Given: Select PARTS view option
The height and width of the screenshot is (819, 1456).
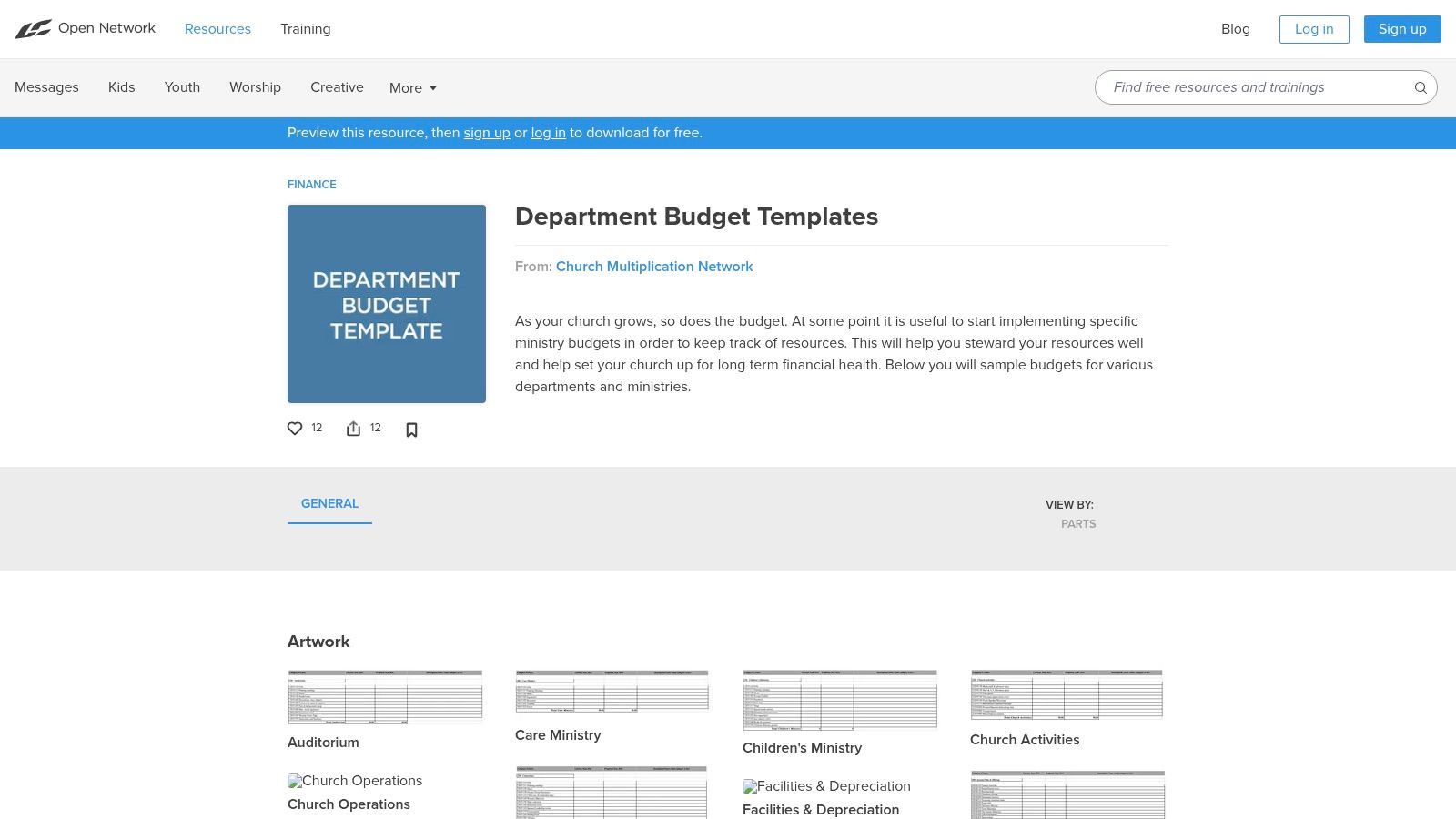Looking at the screenshot, I should click(x=1078, y=524).
